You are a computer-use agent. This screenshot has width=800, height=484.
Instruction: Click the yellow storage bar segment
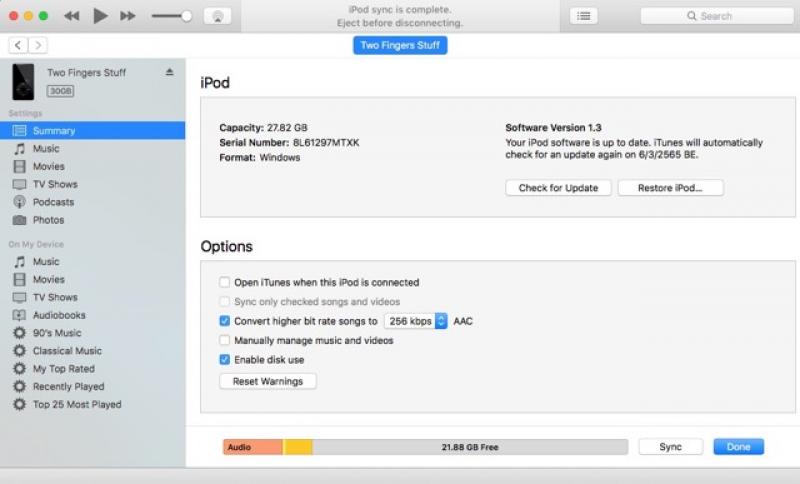[x=298, y=447]
